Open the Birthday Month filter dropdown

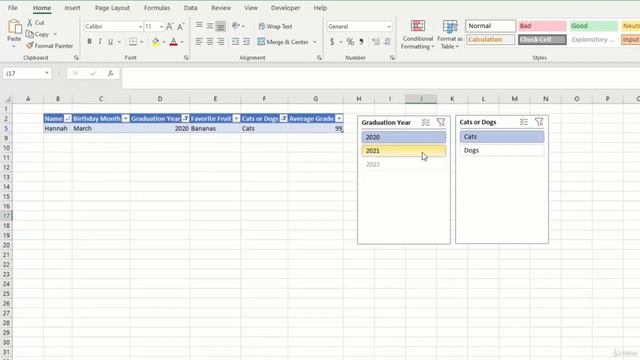click(x=126, y=118)
